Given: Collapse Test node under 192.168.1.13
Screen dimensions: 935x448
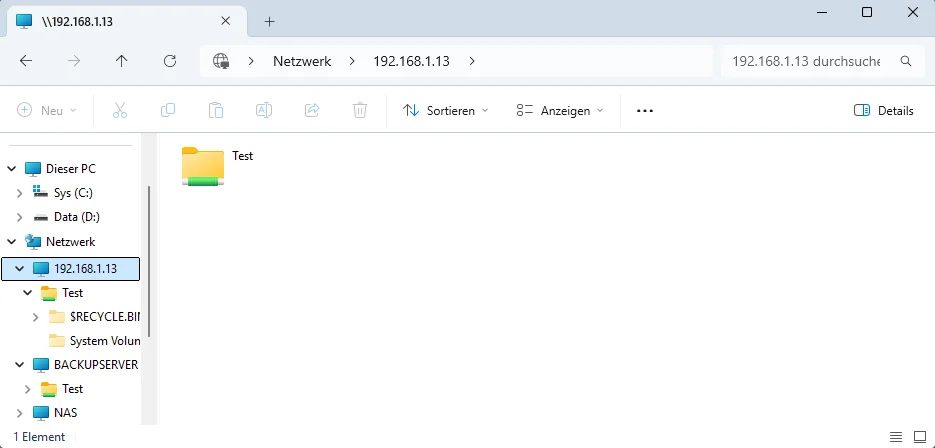Looking at the screenshot, I should 27,293.
